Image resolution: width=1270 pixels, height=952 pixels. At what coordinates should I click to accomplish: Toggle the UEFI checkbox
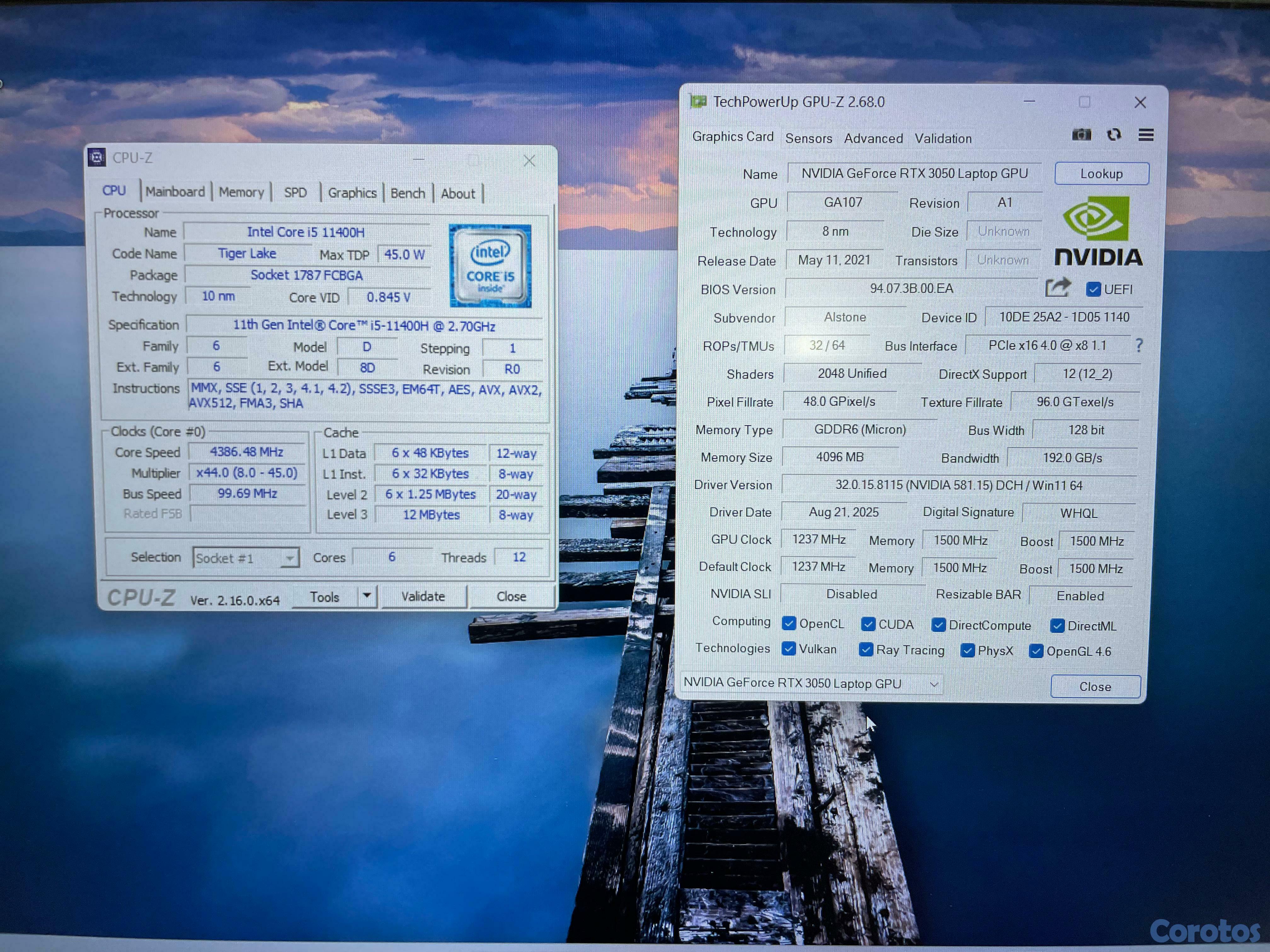click(1093, 289)
